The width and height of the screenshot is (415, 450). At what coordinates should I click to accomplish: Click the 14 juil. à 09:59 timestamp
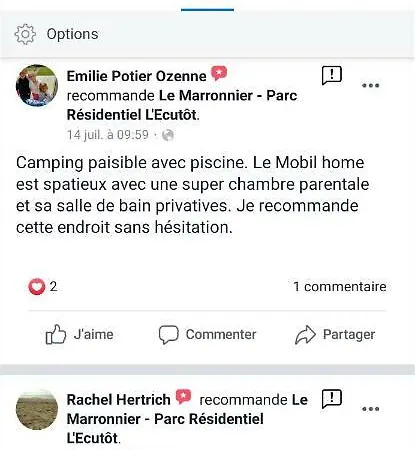coord(108,135)
